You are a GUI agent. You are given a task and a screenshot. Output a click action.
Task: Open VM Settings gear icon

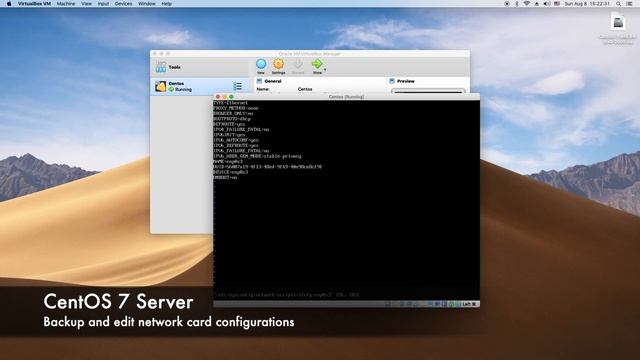coord(278,64)
